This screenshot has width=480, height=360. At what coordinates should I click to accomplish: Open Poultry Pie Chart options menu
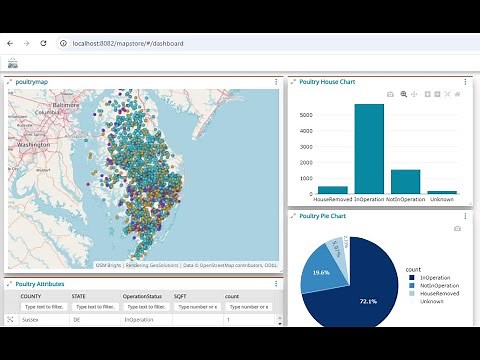tap(465, 216)
